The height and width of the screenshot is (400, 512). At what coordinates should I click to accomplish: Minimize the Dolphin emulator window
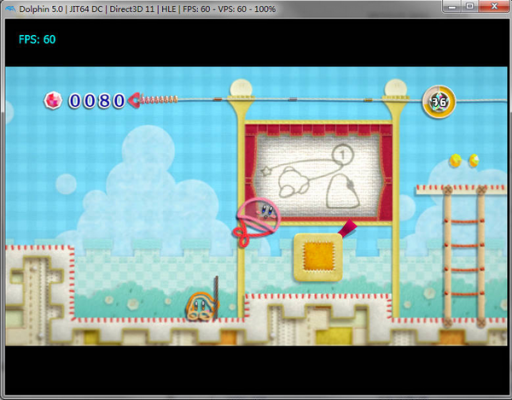tap(452, 6)
